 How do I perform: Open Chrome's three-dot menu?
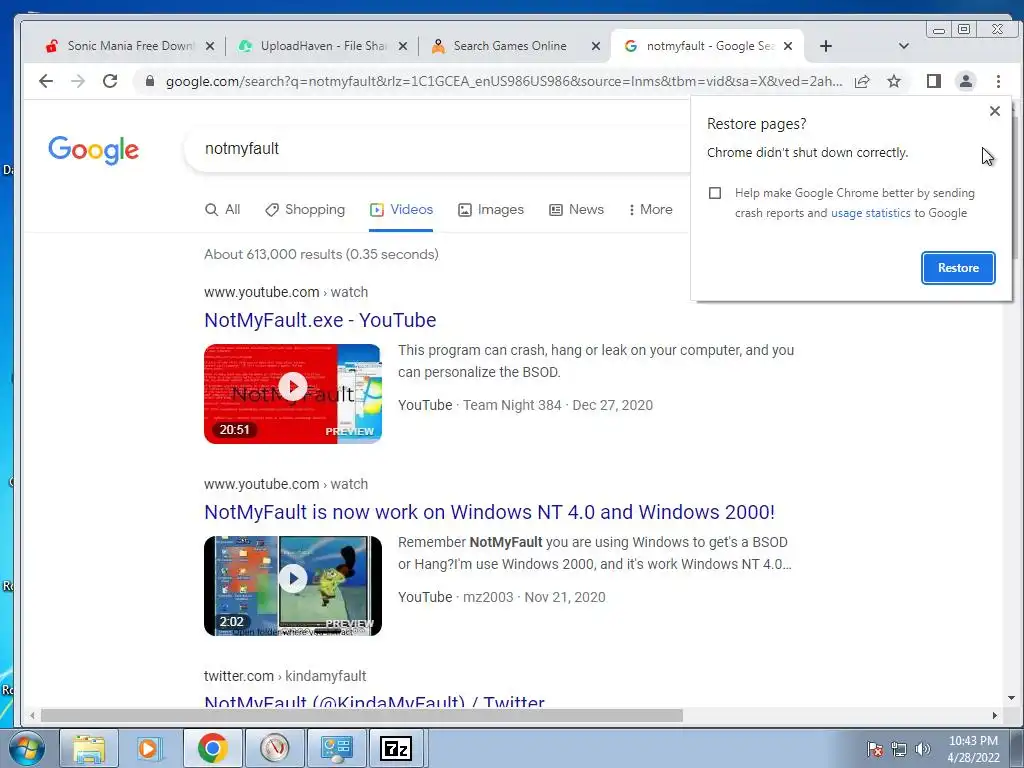point(998,81)
